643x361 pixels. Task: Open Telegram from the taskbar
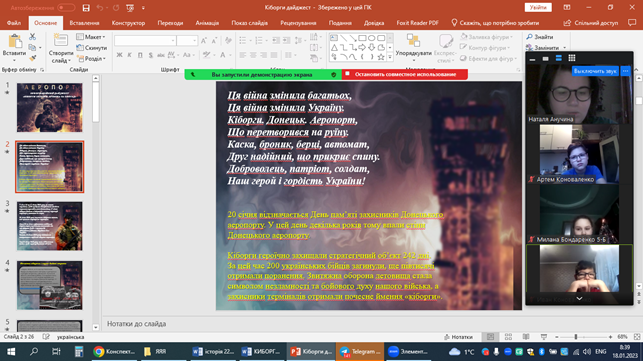click(x=360, y=352)
